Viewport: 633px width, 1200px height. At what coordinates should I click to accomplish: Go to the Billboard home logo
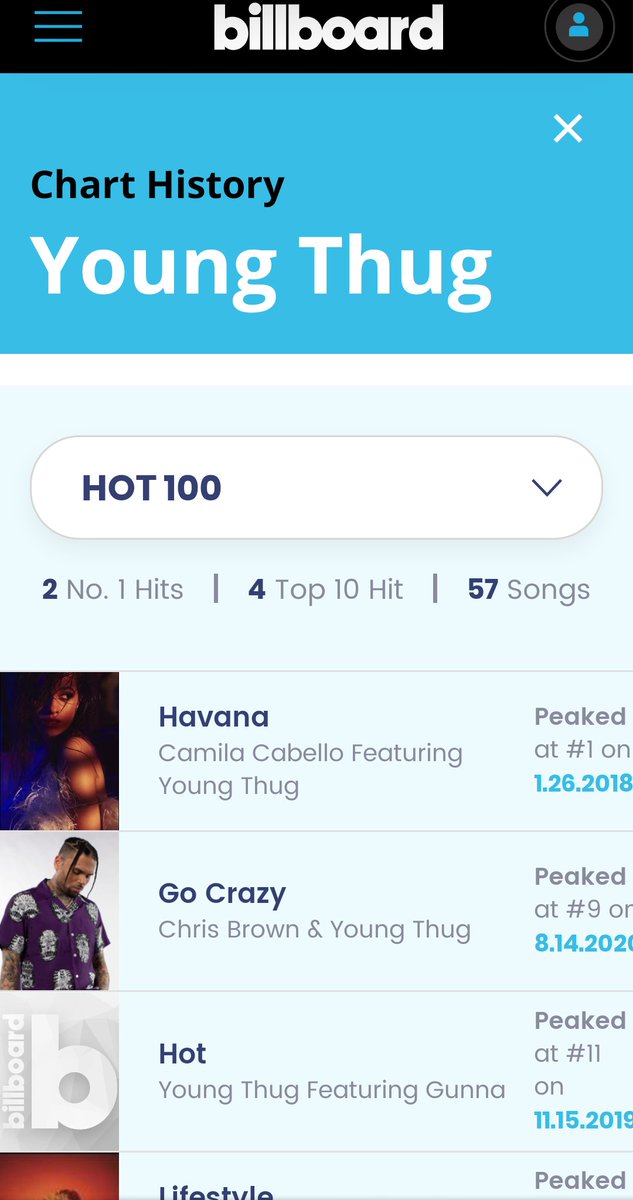pos(328,27)
